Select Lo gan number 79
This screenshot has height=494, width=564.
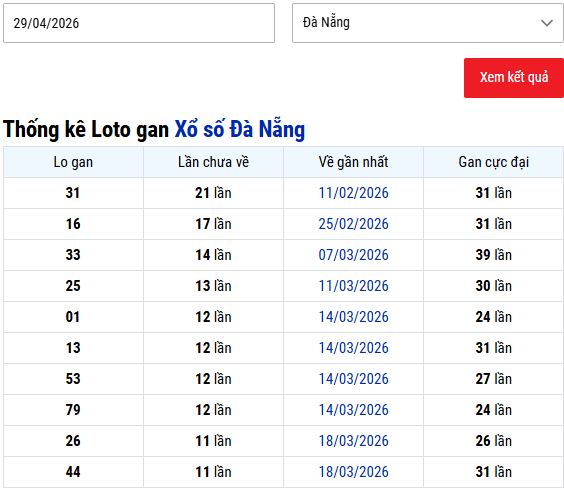[73, 409]
